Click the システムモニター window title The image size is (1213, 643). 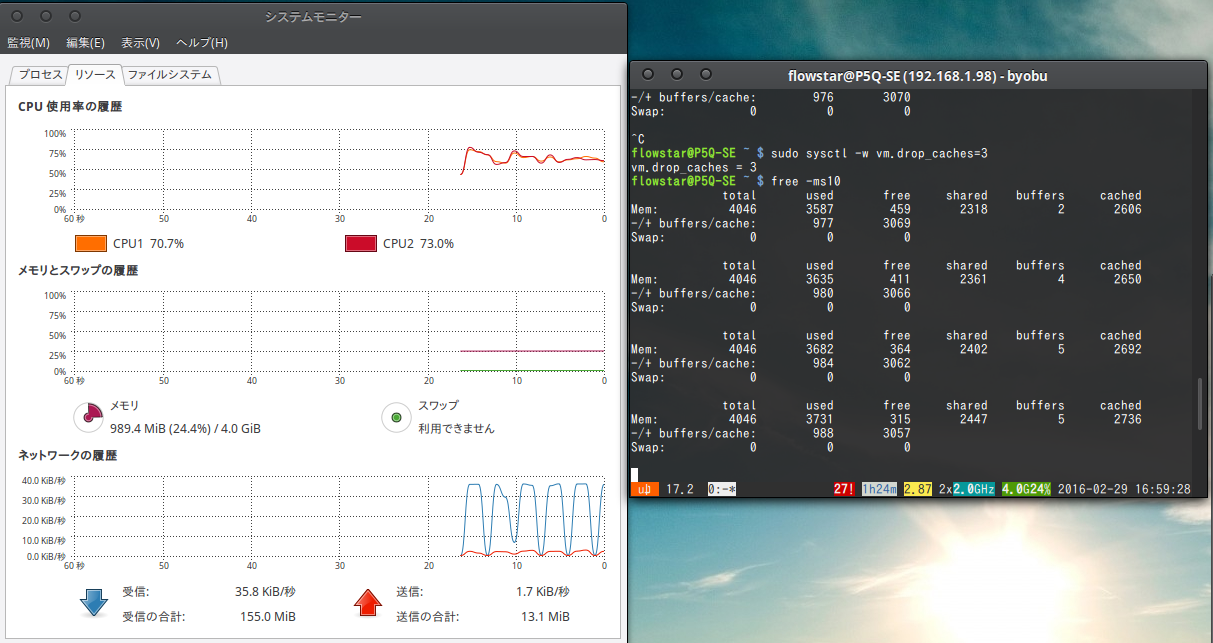[313, 17]
